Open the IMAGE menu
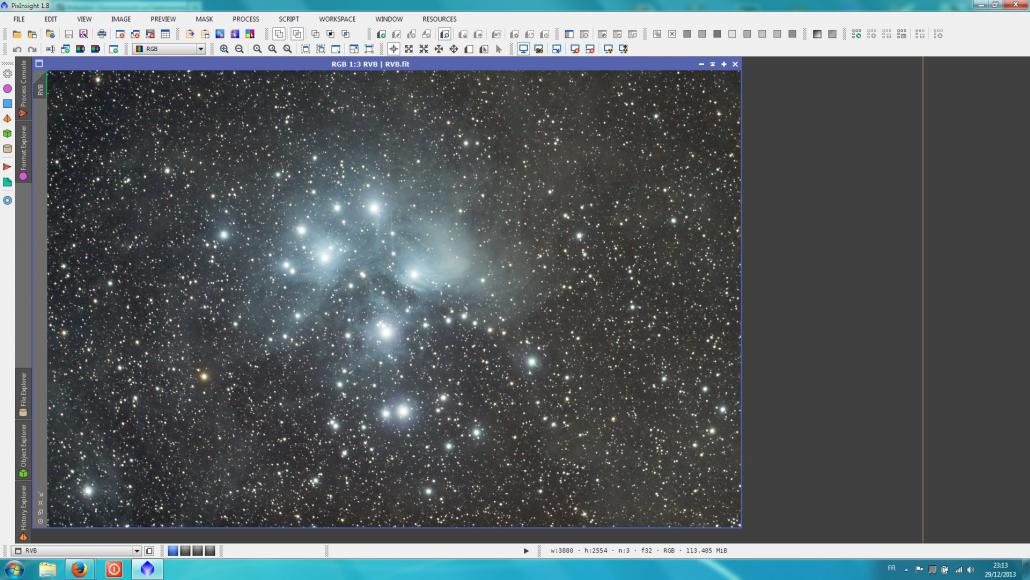The width and height of the screenshot is (1030, 580). (121, 19)
